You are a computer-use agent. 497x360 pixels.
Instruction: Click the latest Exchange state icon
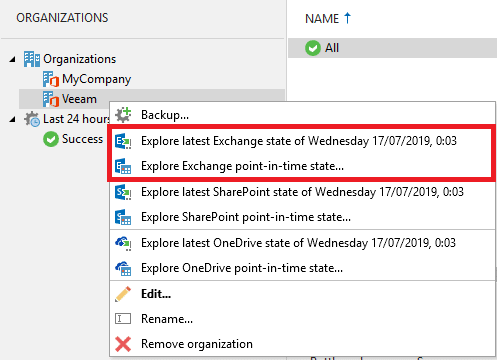coord(123,141)
